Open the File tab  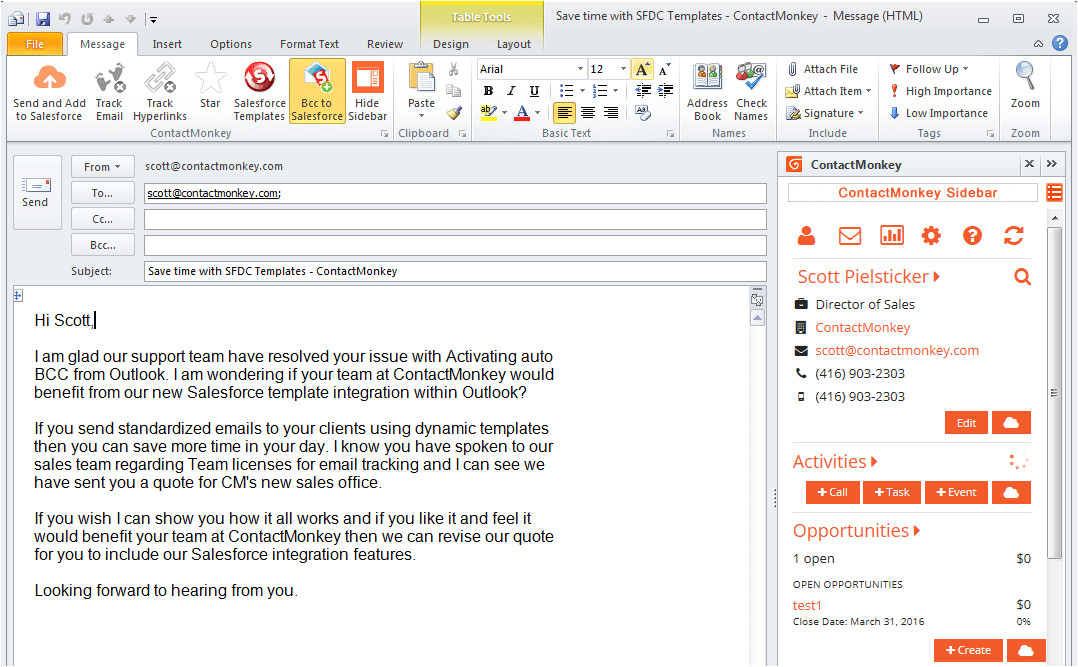35,44
